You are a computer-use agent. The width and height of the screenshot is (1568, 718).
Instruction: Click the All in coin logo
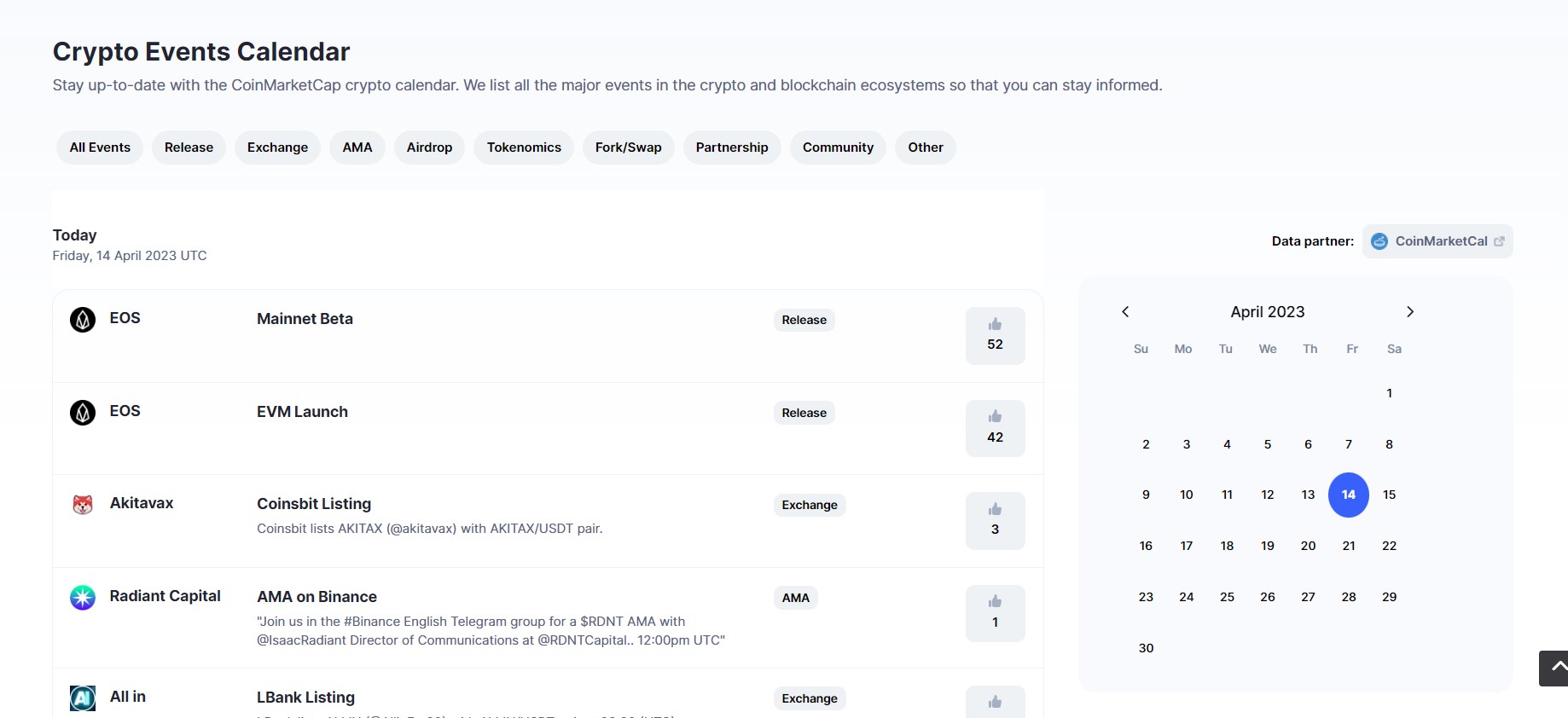pyautogui.click(x=83, y=698)
